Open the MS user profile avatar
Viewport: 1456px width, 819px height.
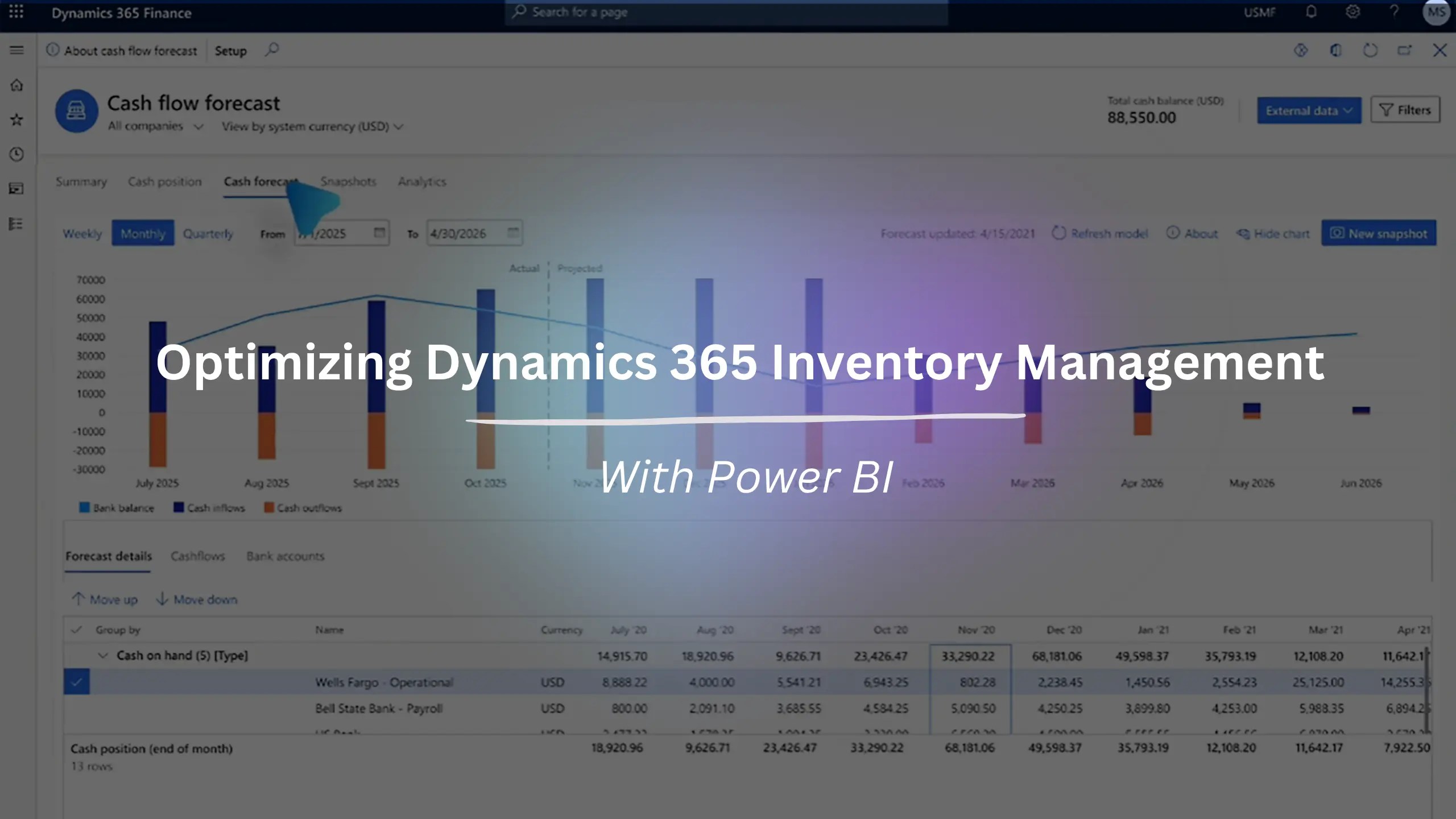point(1436,12)
